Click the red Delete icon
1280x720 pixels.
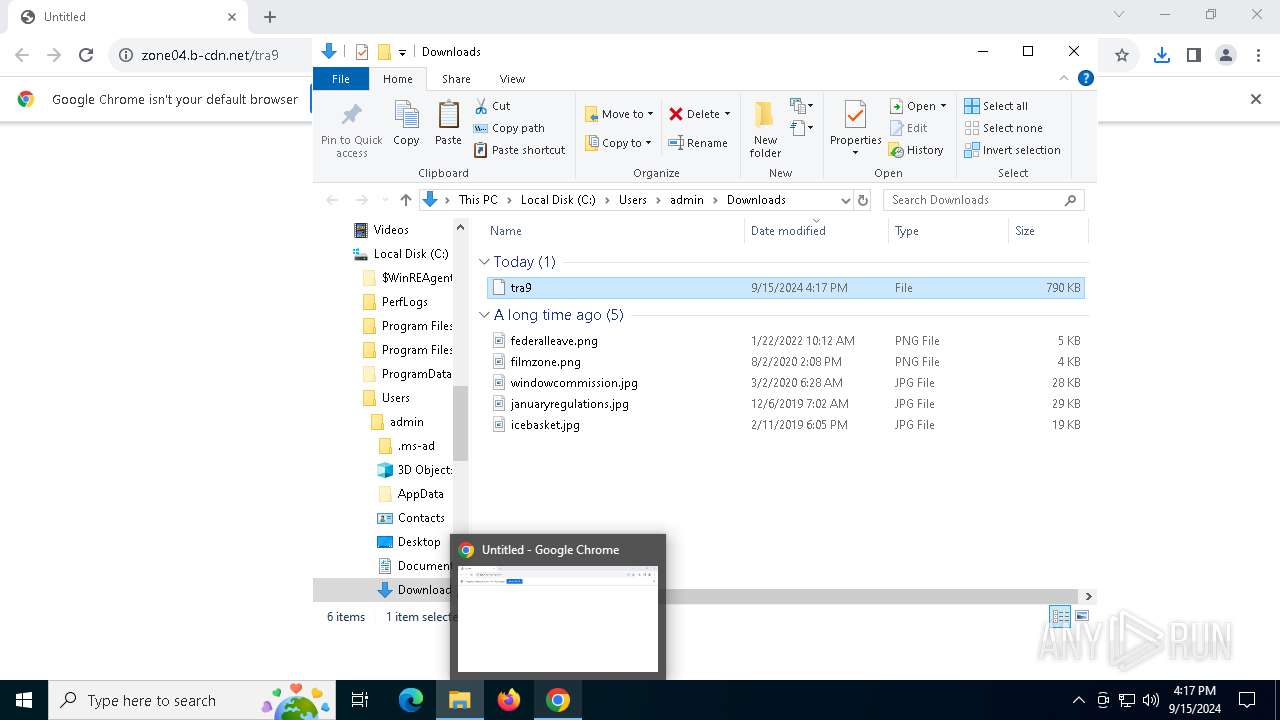point(677,114)
